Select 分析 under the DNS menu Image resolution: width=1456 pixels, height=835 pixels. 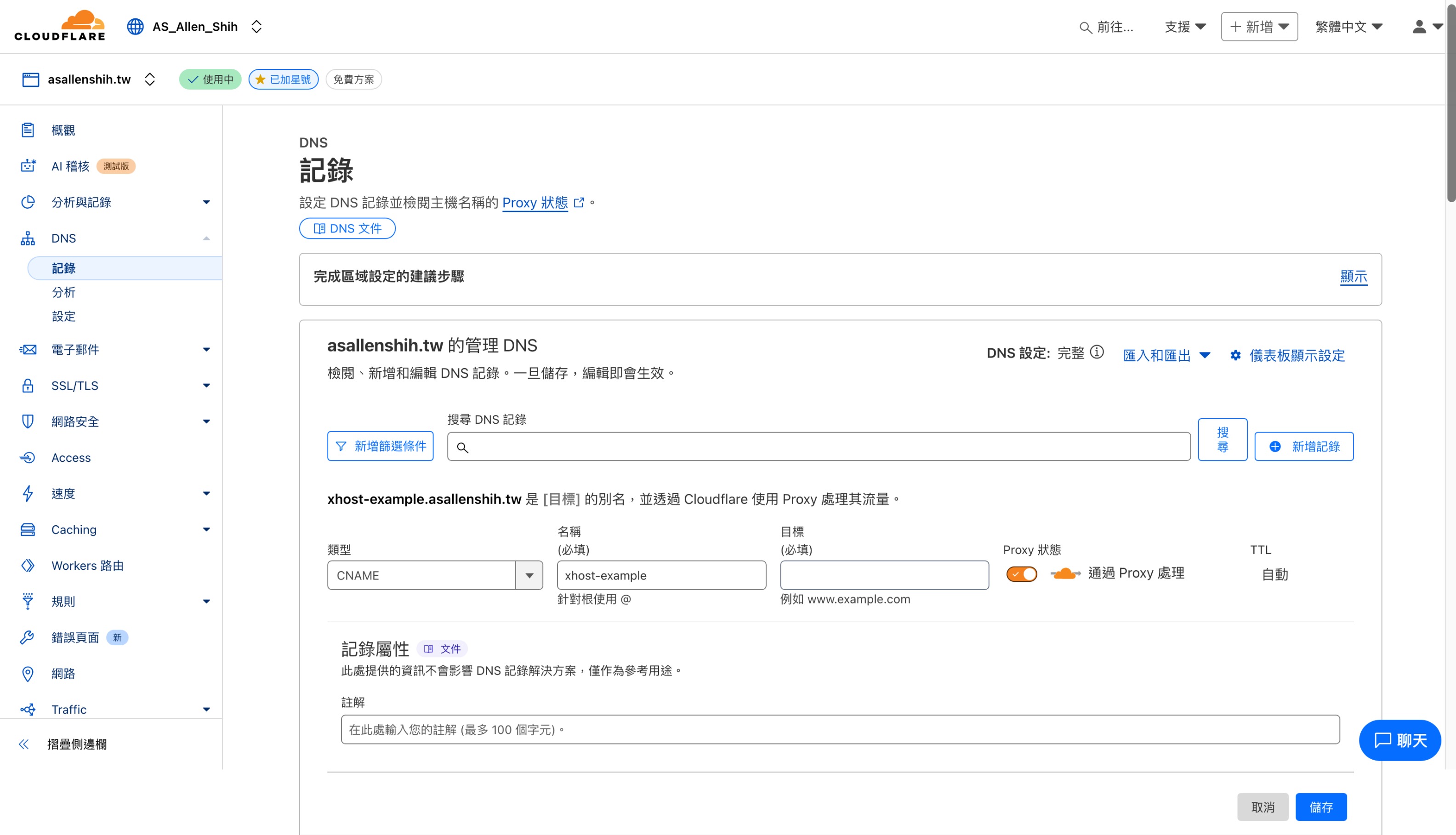(63, 292)
